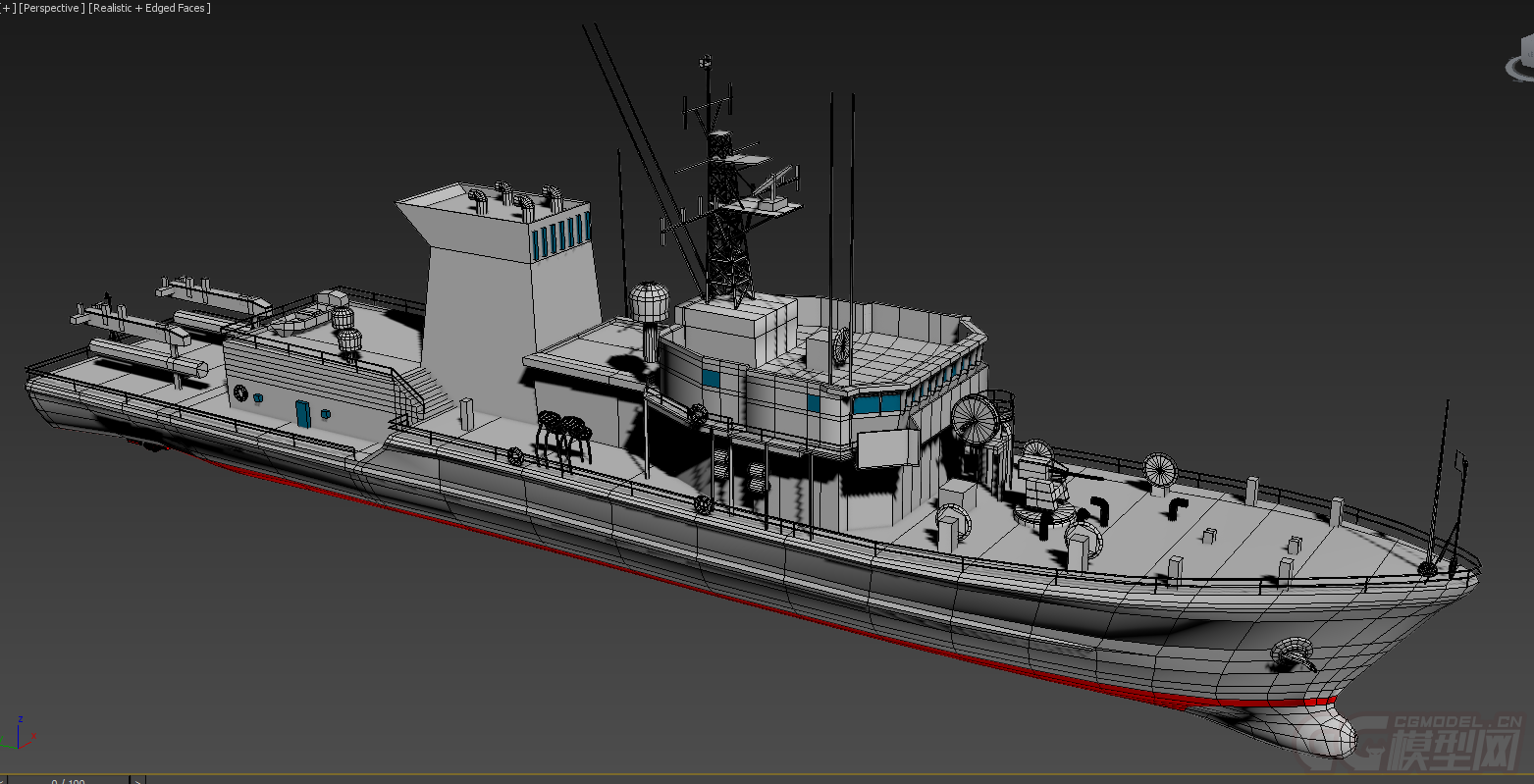The width and height of the screenshot is (1534, 784).
Task: Click the ViewCube cube face
Action: pyautogui.click(x=1525, y=49)
